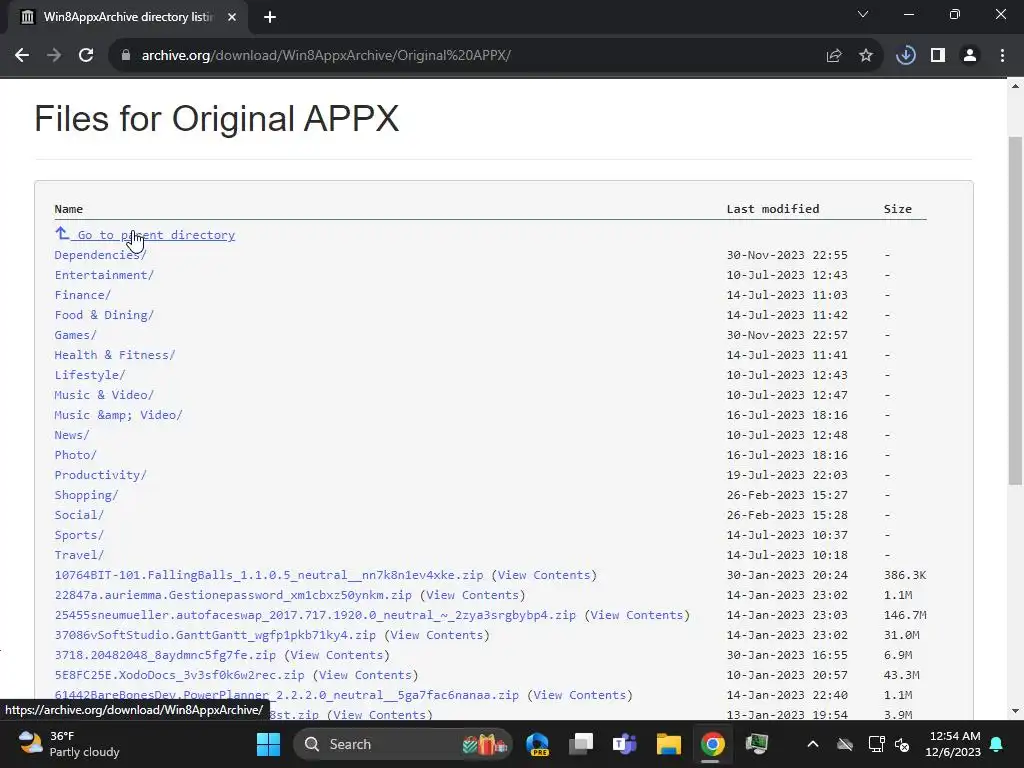Viewport: 1024px width, 768px height.
Task: Click the Last modified column header
Action: coord(773,209)
